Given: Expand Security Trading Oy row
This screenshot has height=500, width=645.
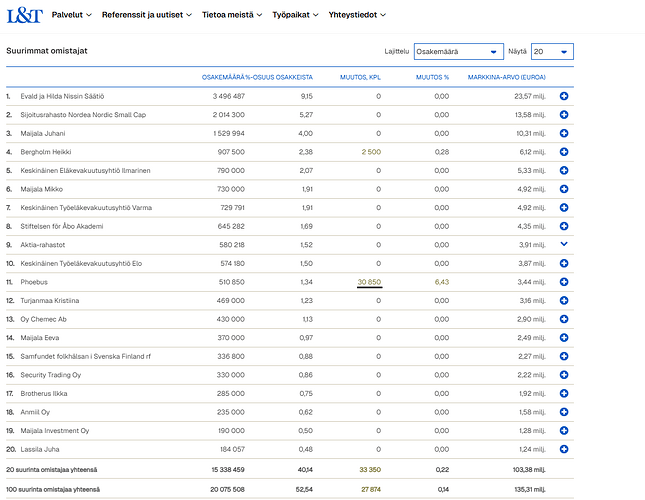Looking at the screenshot, I should [564, 375].
